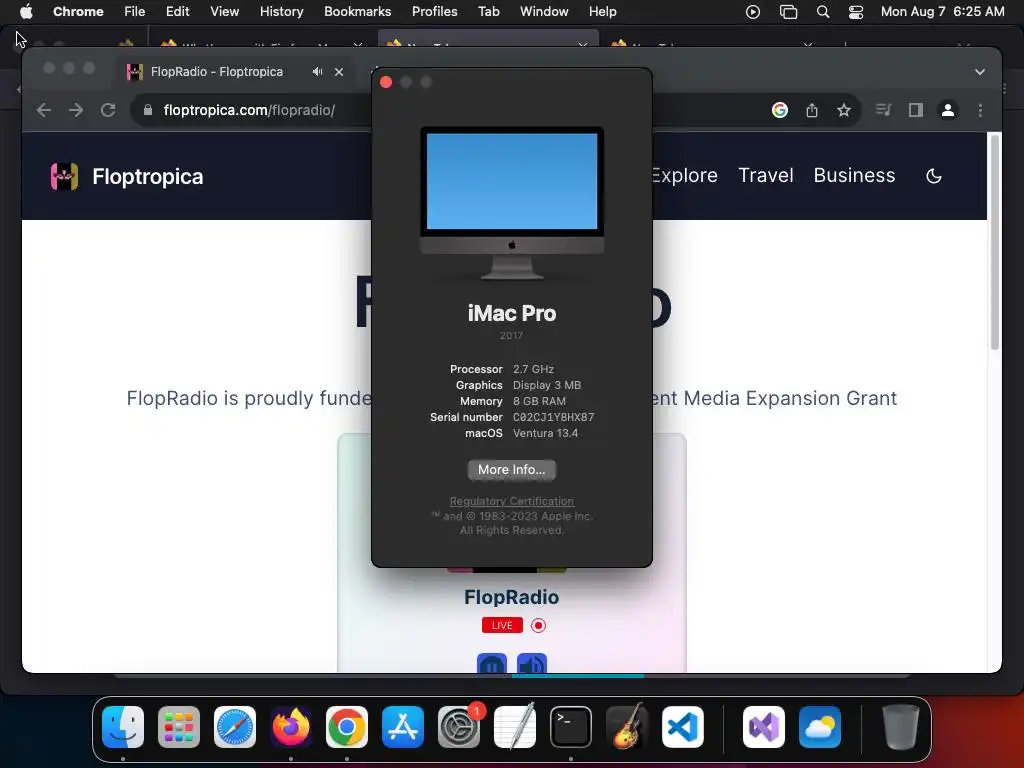1024x768 pixels.
Task: Select the serial number C02CJ1Y8HX87
Action: (553, 417)
